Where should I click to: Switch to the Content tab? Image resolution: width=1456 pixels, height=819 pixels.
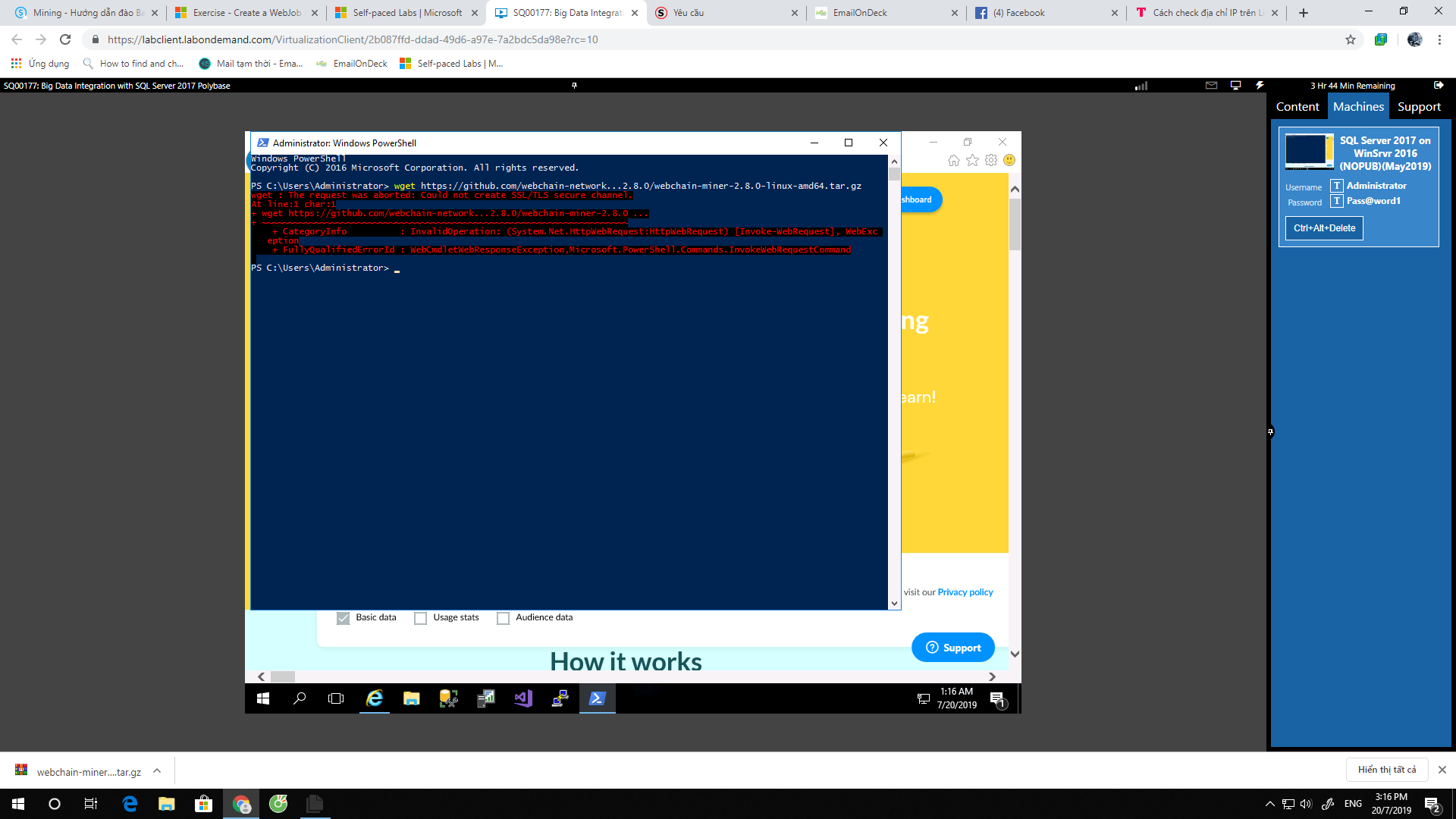pyautogui.click(x=1297, y=107)
